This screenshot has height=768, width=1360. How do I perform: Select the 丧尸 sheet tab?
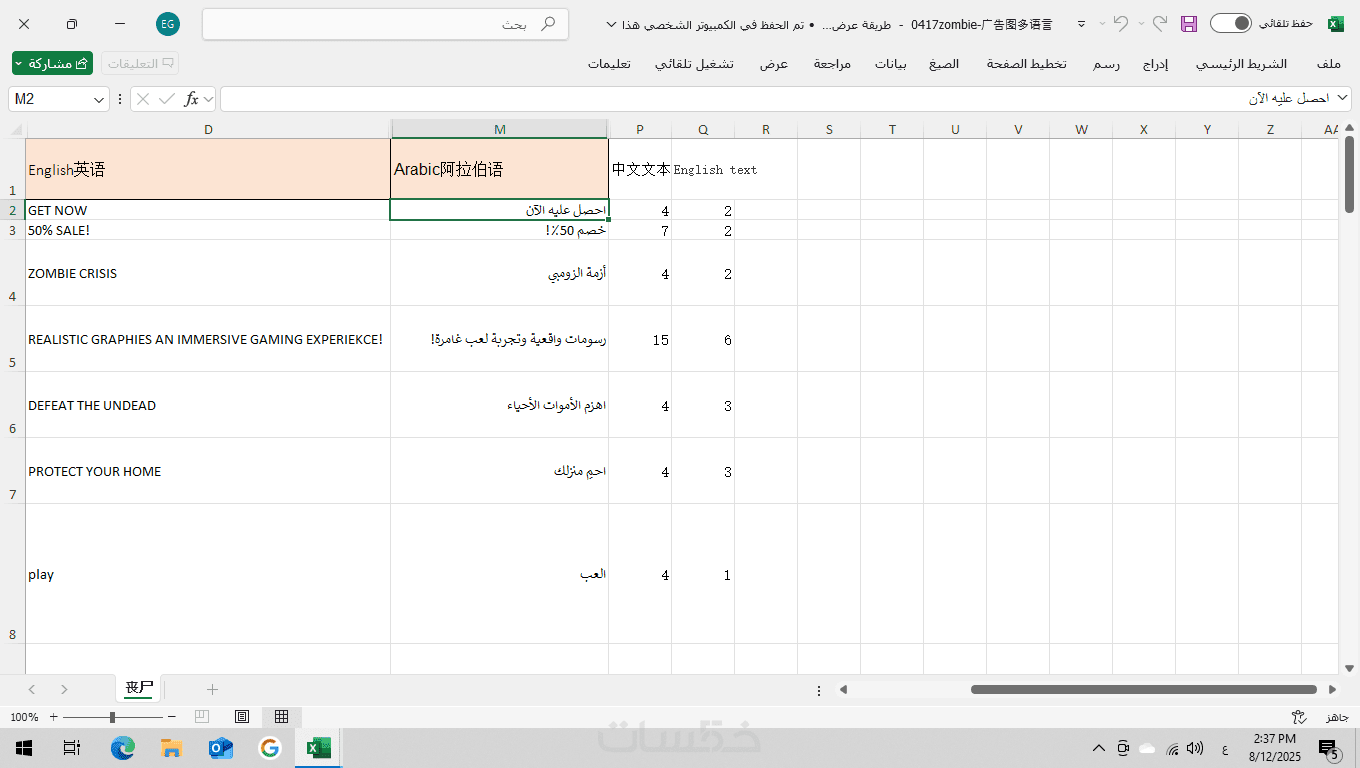coord(139,688)
